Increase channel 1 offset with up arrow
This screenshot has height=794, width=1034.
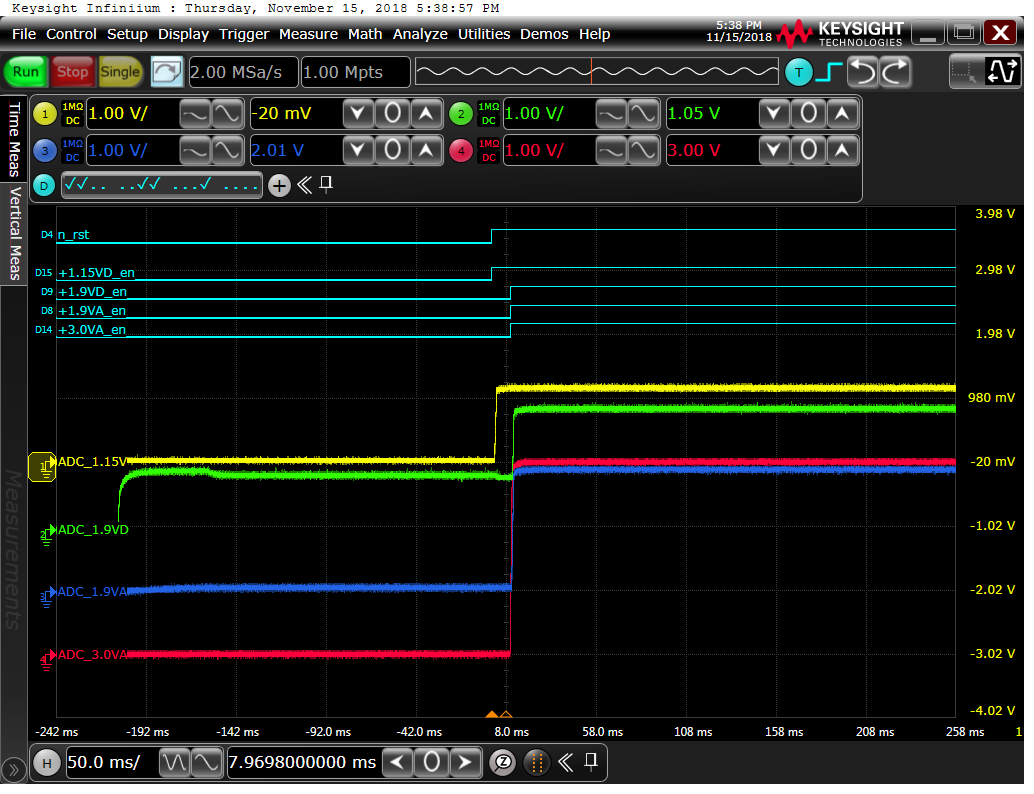pyautogui.click(x=427, y=114)
